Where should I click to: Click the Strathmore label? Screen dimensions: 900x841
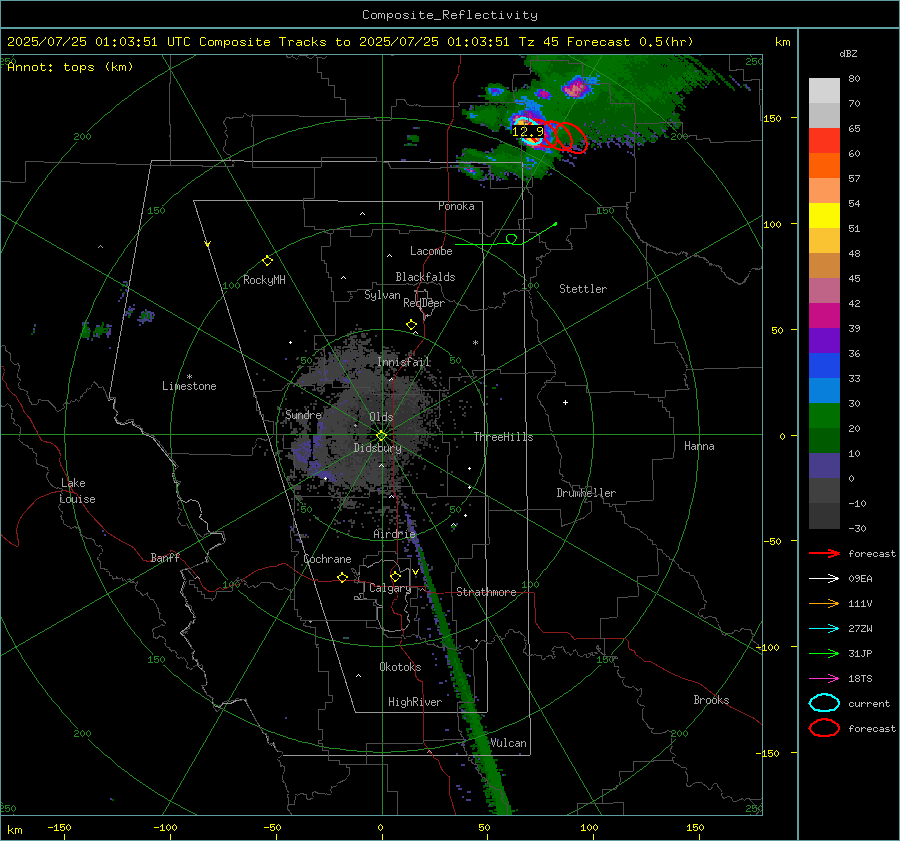(486, 592)
